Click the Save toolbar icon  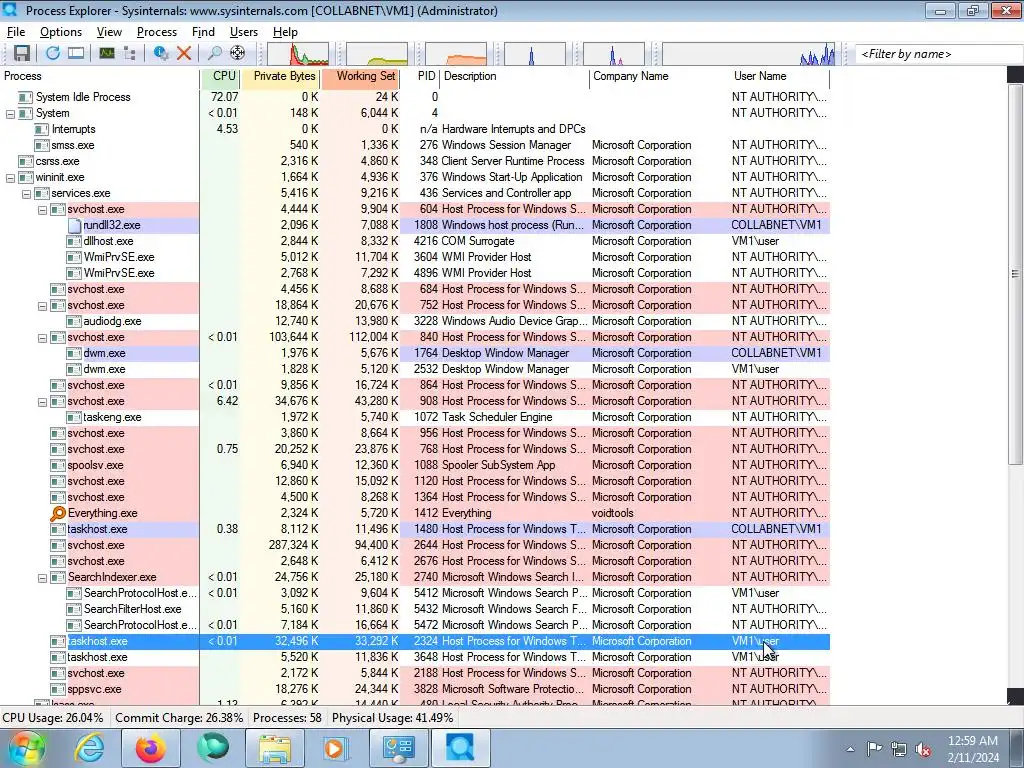click(22, 54)
